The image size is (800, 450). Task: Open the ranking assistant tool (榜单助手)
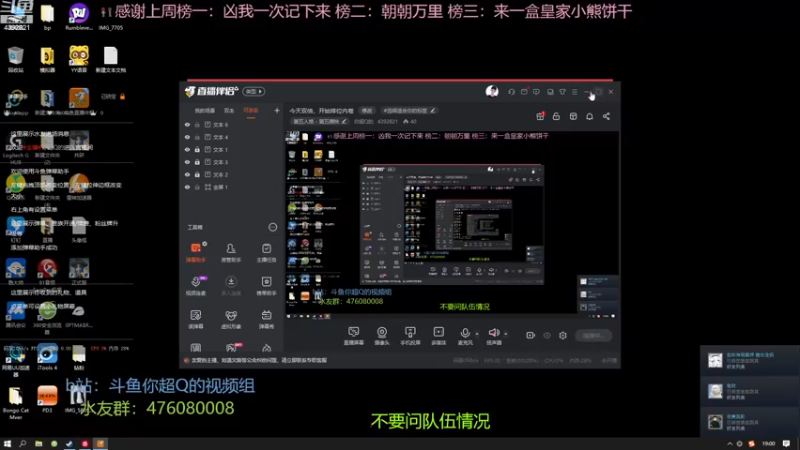(266, 286)
